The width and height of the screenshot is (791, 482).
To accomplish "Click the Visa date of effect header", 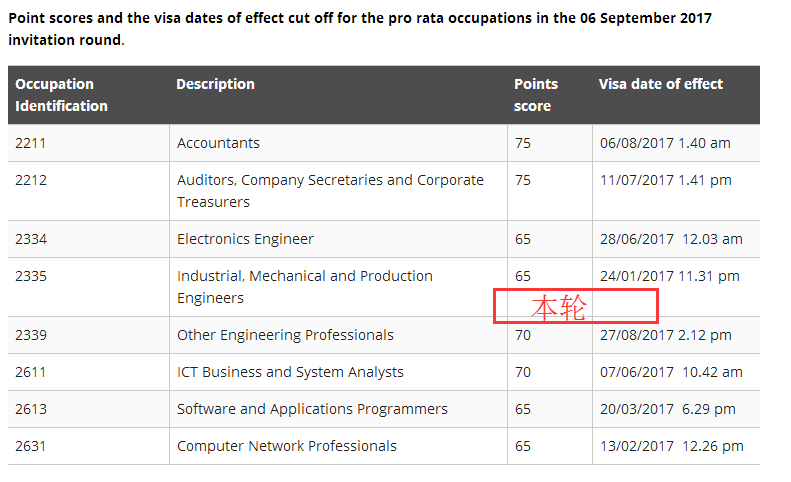I will [x=660, y=84].
